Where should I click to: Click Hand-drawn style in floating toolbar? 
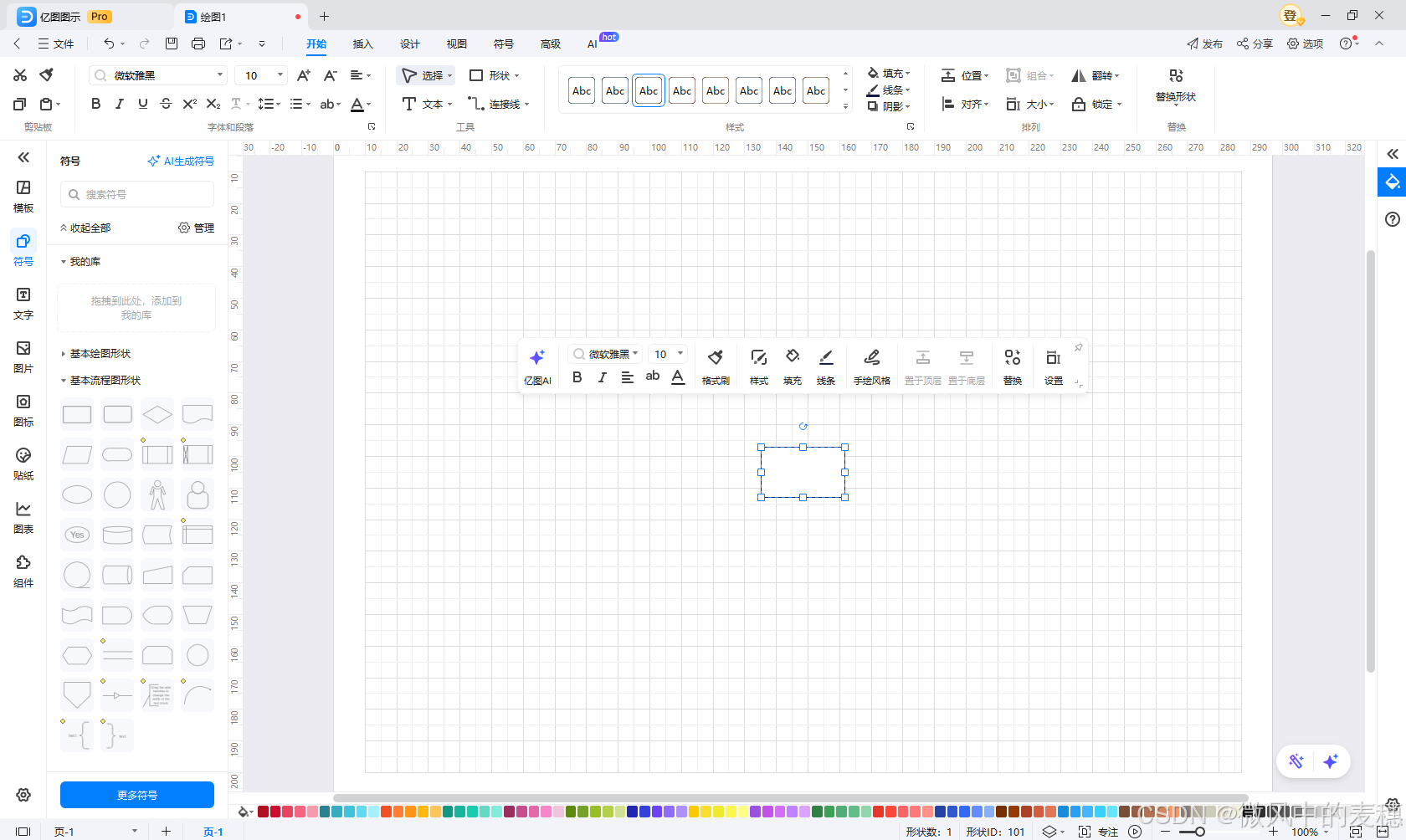pyautogui.click(x=872, y=366)
